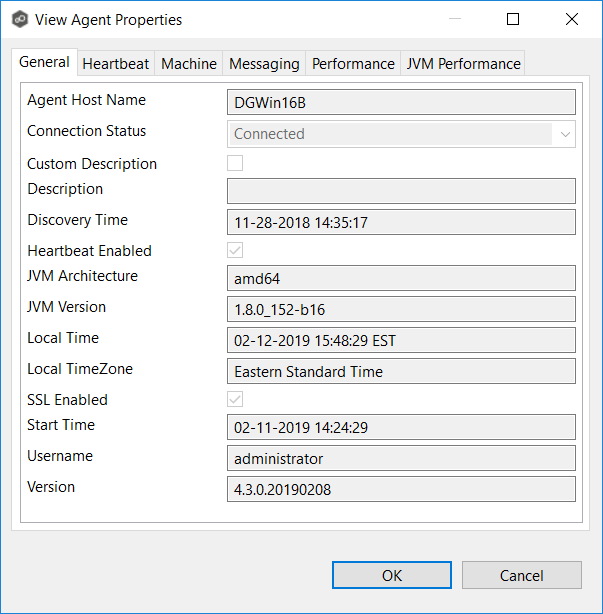Switch to the Heartbeat tab
This screenshot has height=614, width=603.
(x=115, y=64)
